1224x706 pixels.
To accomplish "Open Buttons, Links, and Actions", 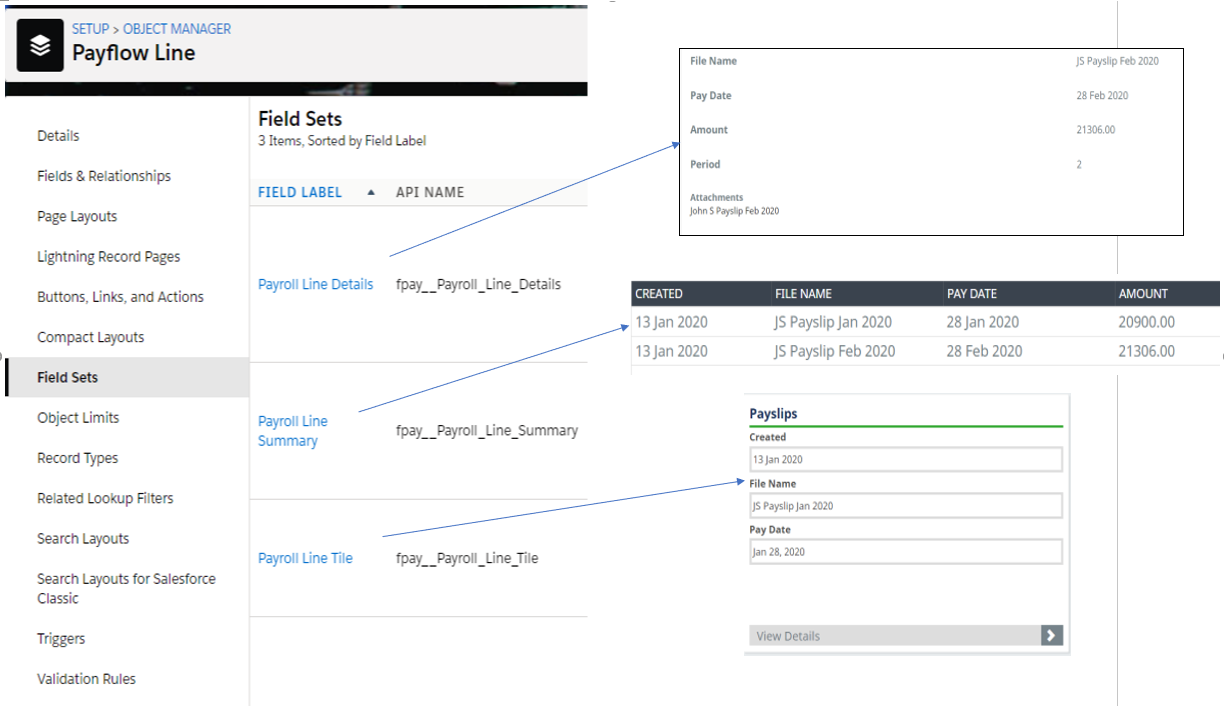I will [120, 297].
